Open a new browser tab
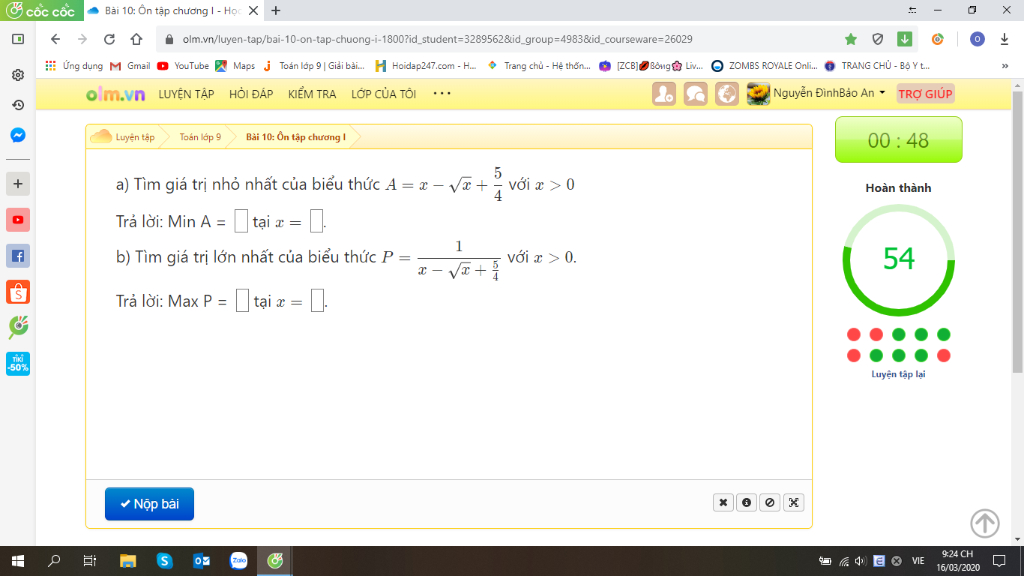1024x576 pixels. click(276, 10)
